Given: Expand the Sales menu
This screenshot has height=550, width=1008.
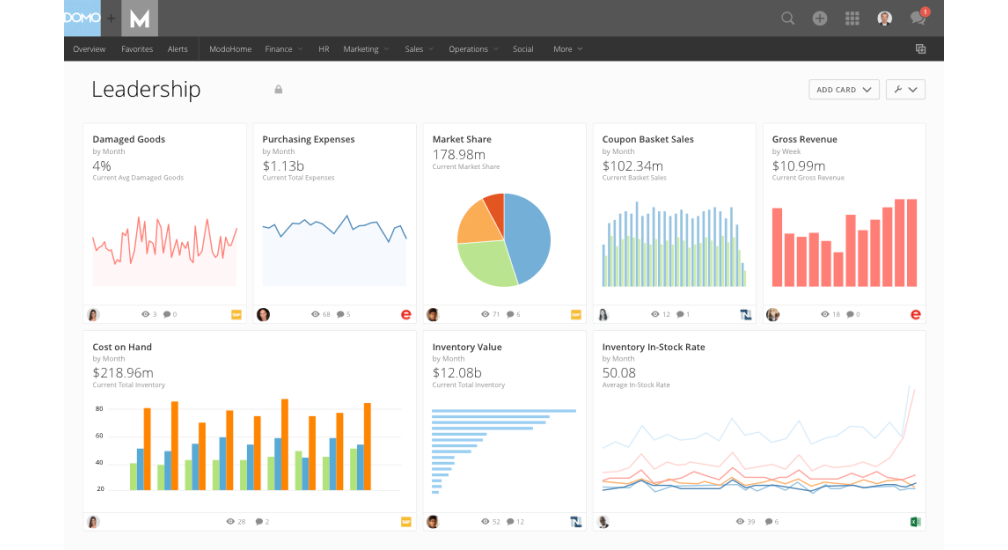Looking at the screenshot, I should click(419, 49).
